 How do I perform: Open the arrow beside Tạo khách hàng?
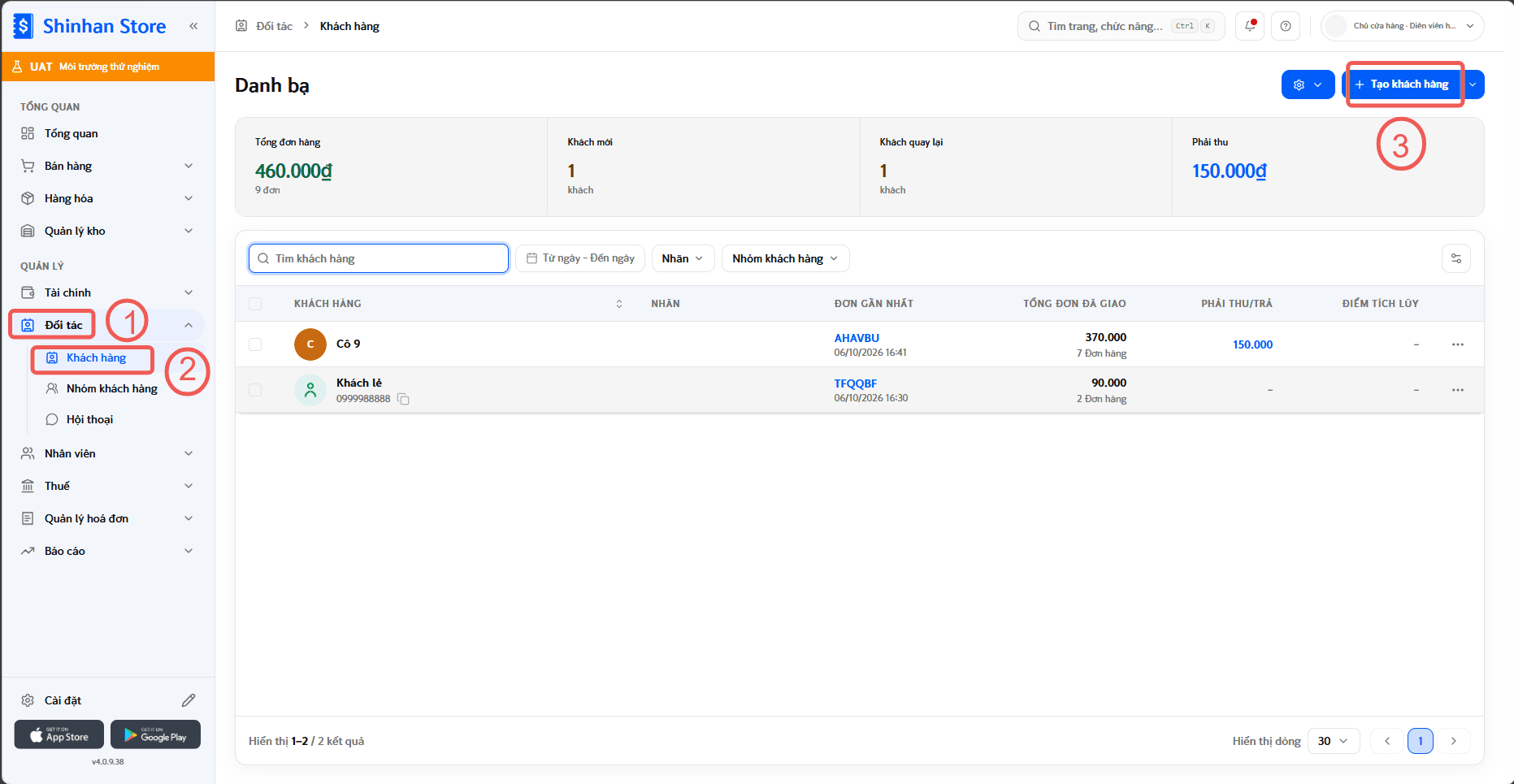click(1473, 84)
